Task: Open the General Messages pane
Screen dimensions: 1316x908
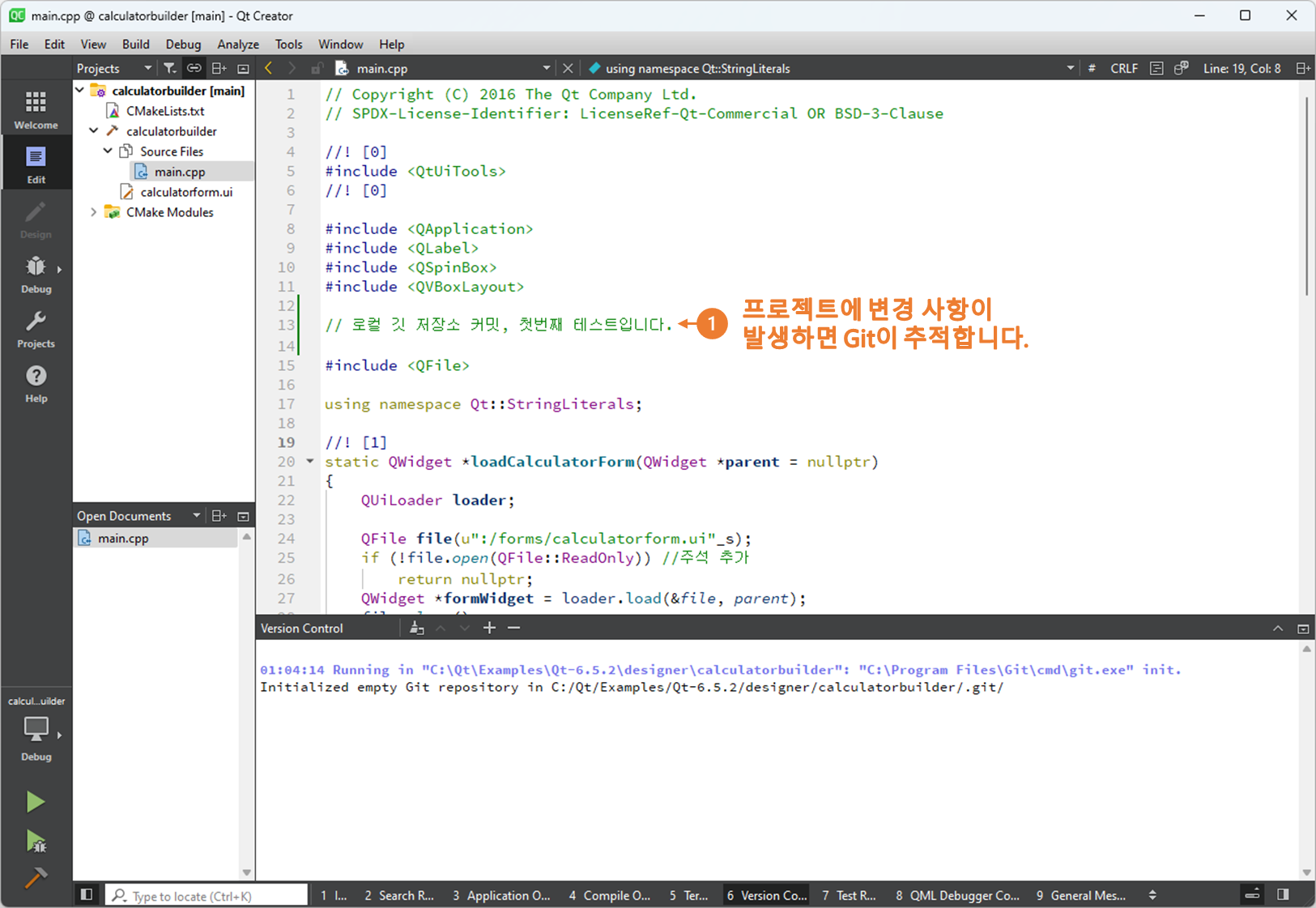Action: coord(1081,895)
